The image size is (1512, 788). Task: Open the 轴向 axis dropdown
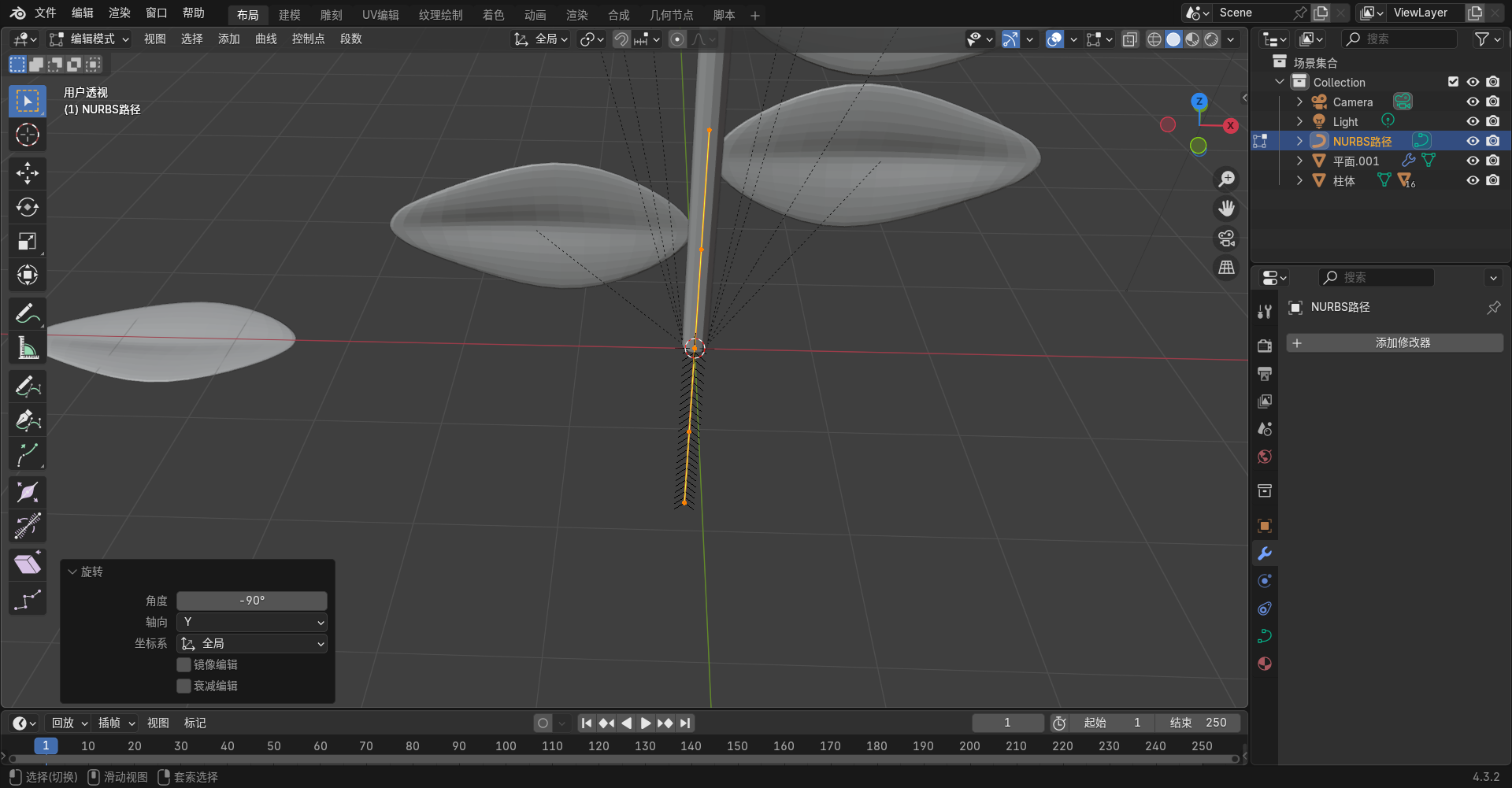pyautogui.click(x=252, y=622)
